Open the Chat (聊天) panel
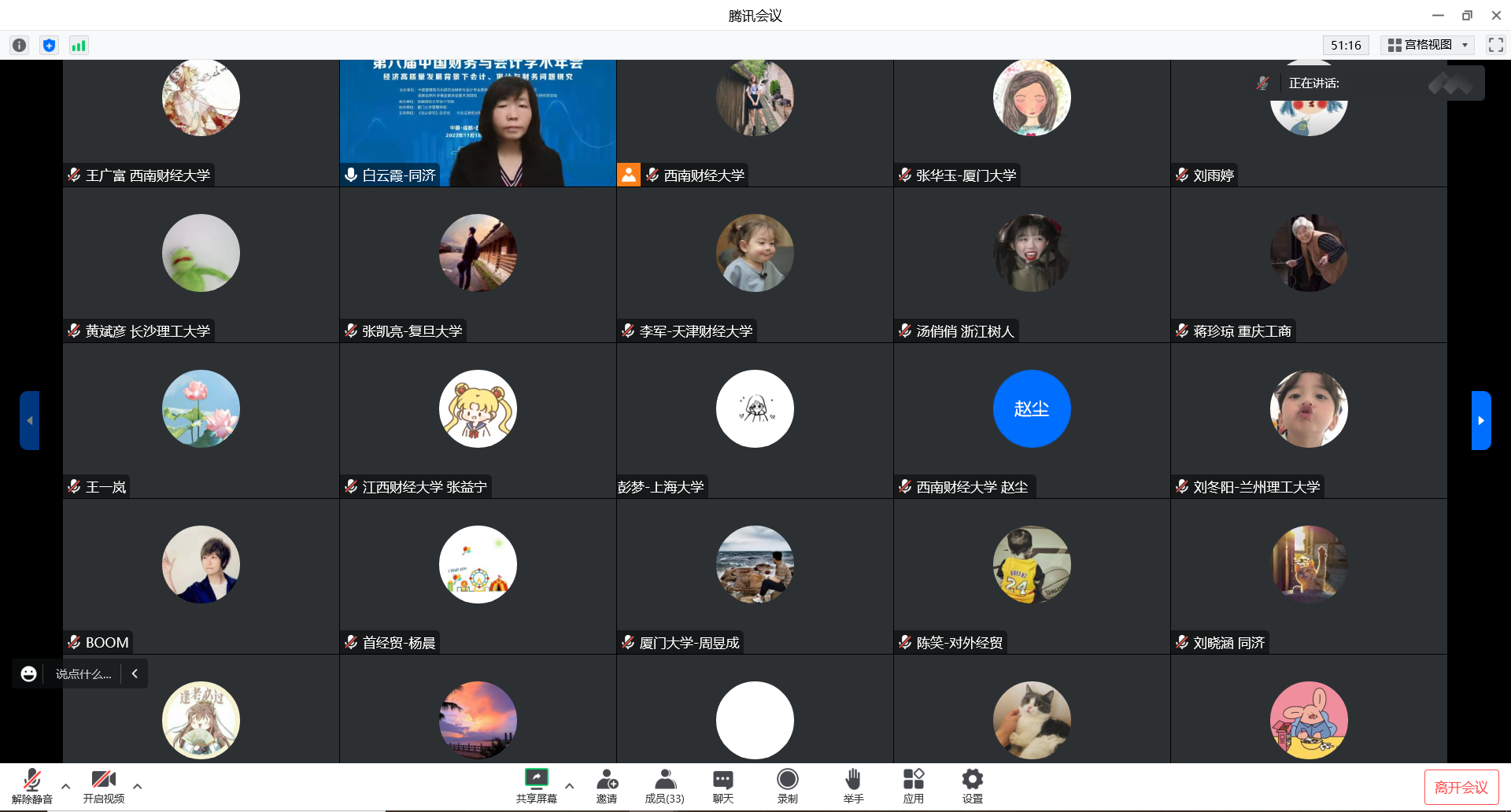Screen dimensions: 1511x812 pos(722,786)
